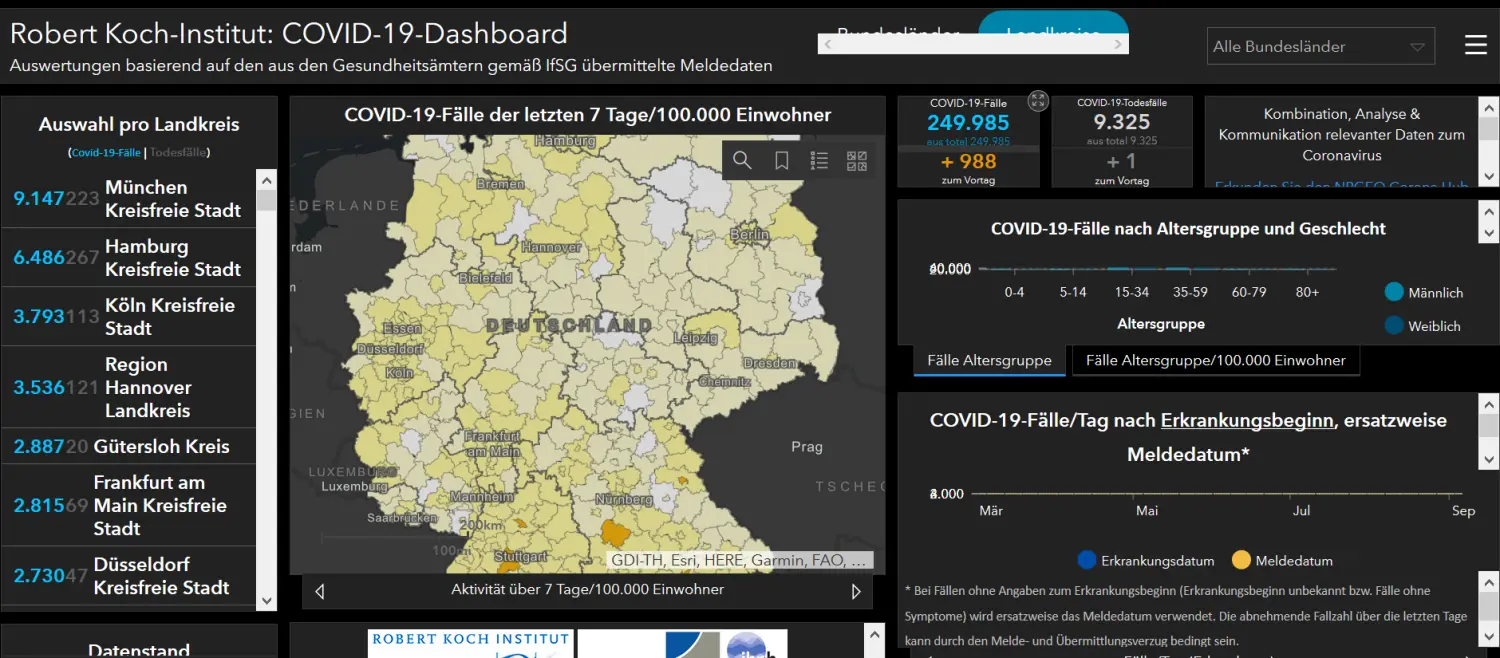
Task: Advance the map carousel with the right arrow
Action: 856,590
